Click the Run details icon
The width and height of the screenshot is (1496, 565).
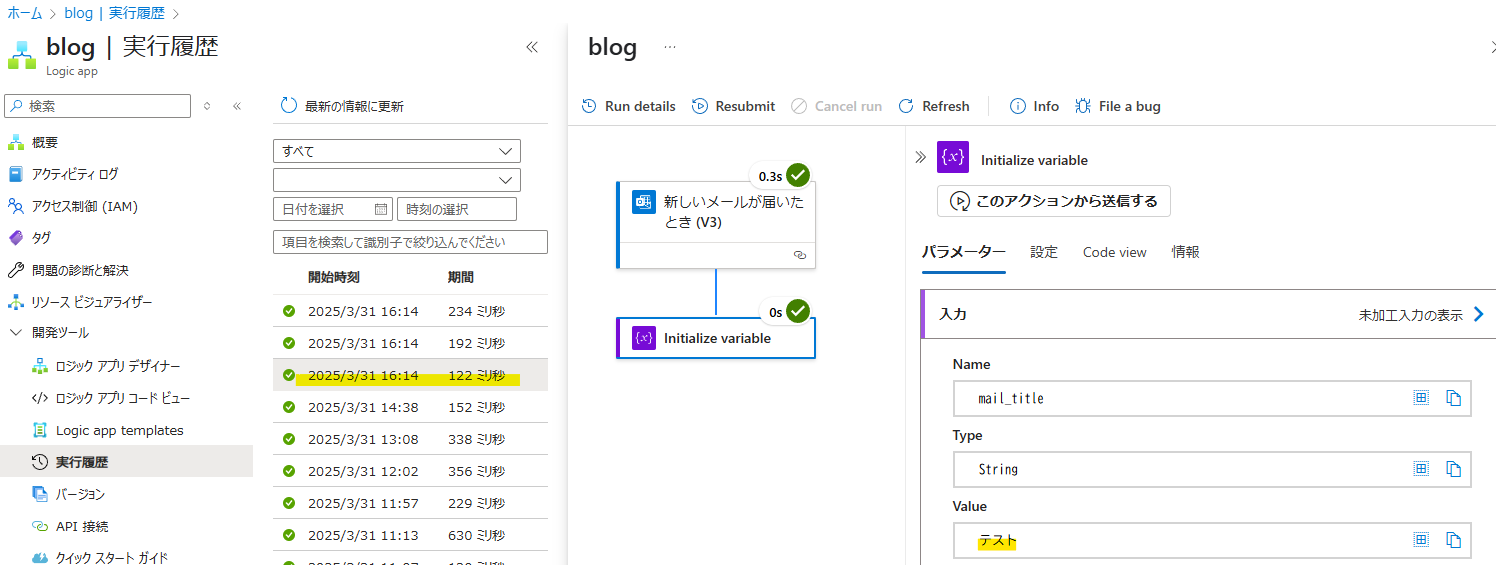590,106
